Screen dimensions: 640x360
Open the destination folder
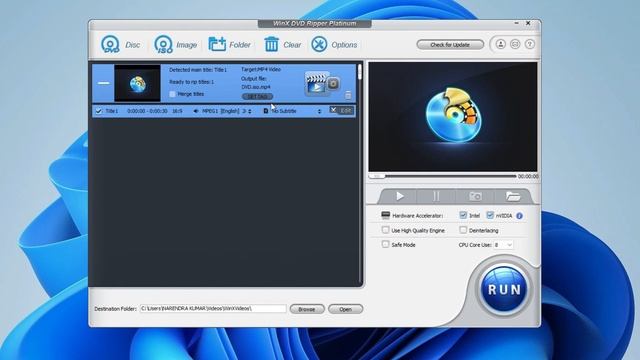(345, 309)
